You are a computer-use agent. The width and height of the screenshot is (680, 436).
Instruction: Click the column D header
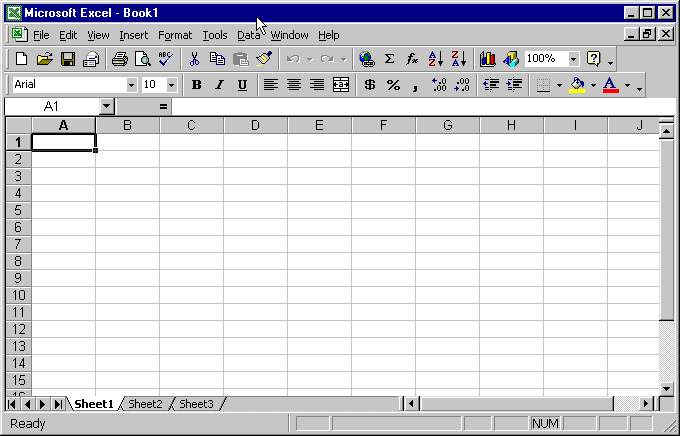(255, 125)
